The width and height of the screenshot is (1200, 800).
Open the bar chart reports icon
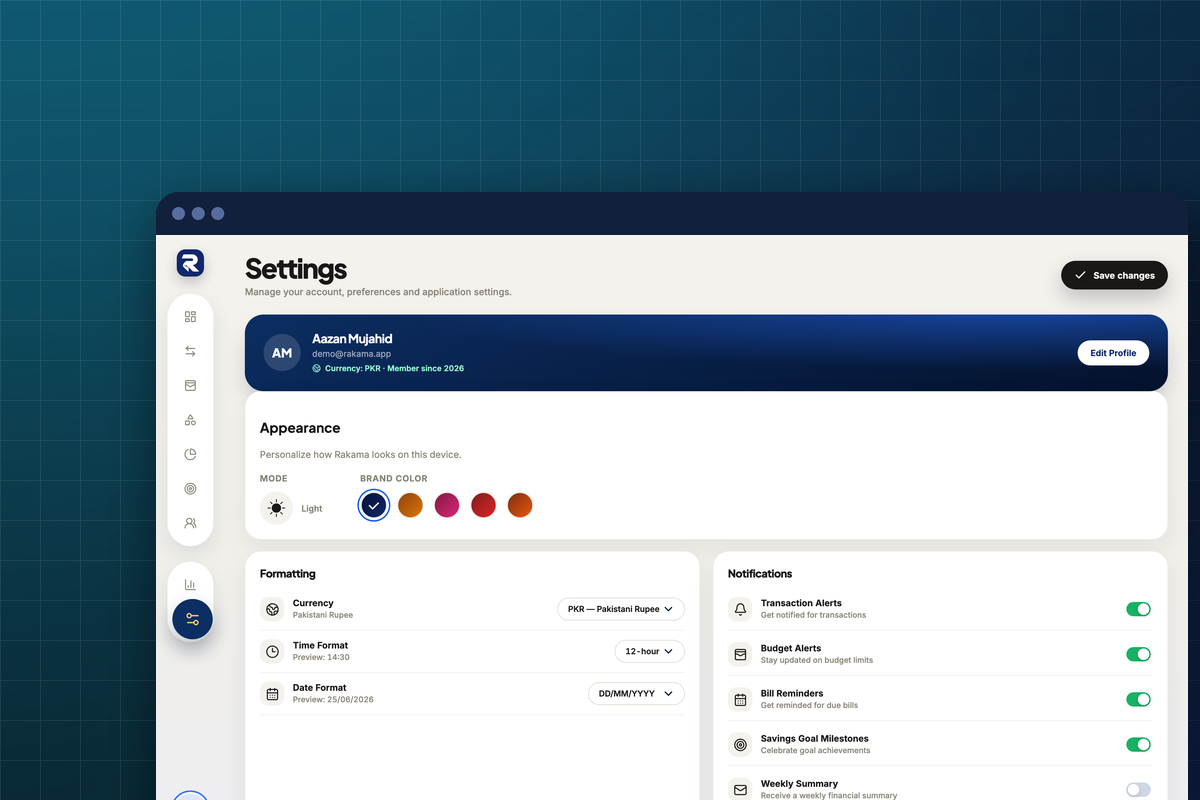point(190,584)
